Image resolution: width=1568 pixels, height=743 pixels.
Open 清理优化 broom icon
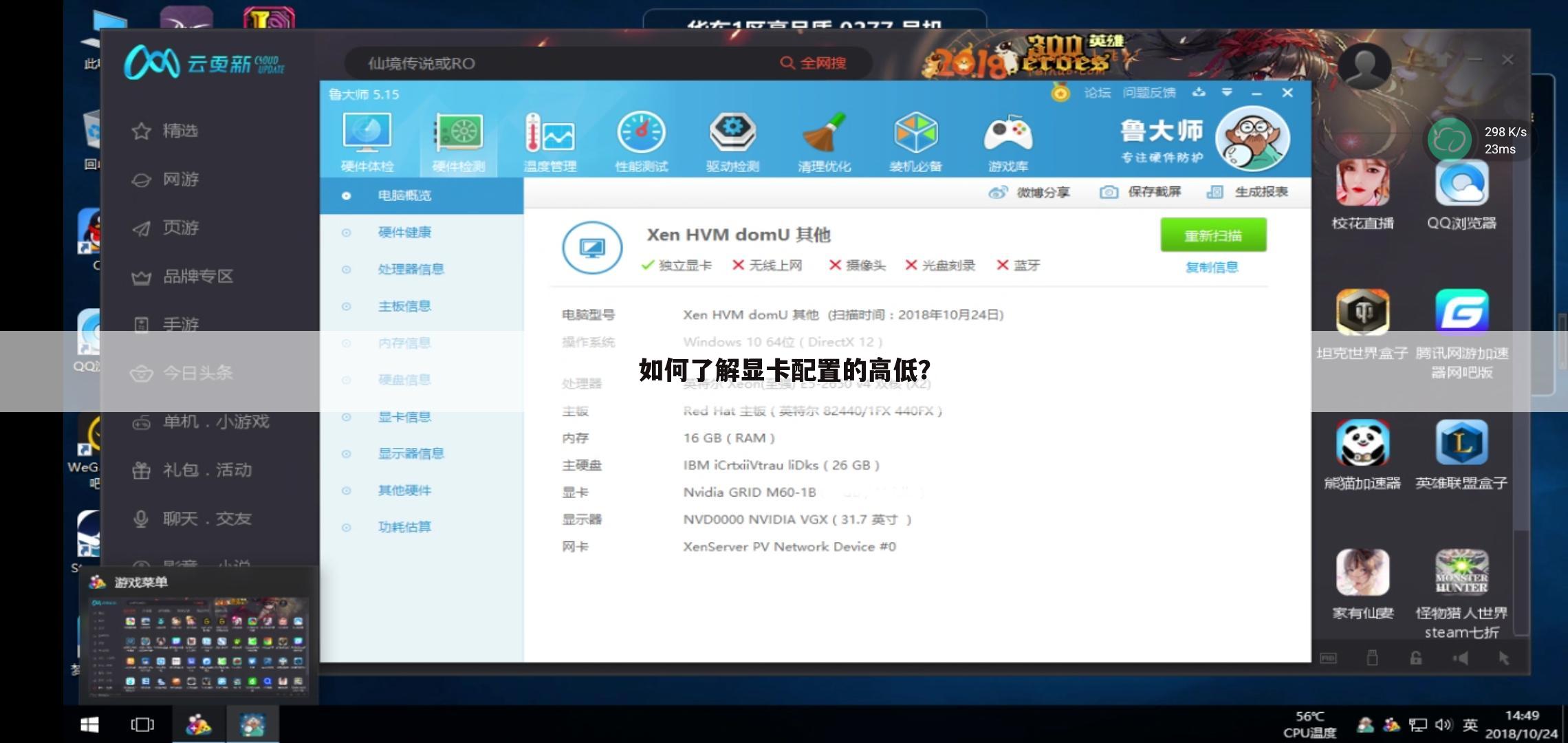tap(824, 142)
